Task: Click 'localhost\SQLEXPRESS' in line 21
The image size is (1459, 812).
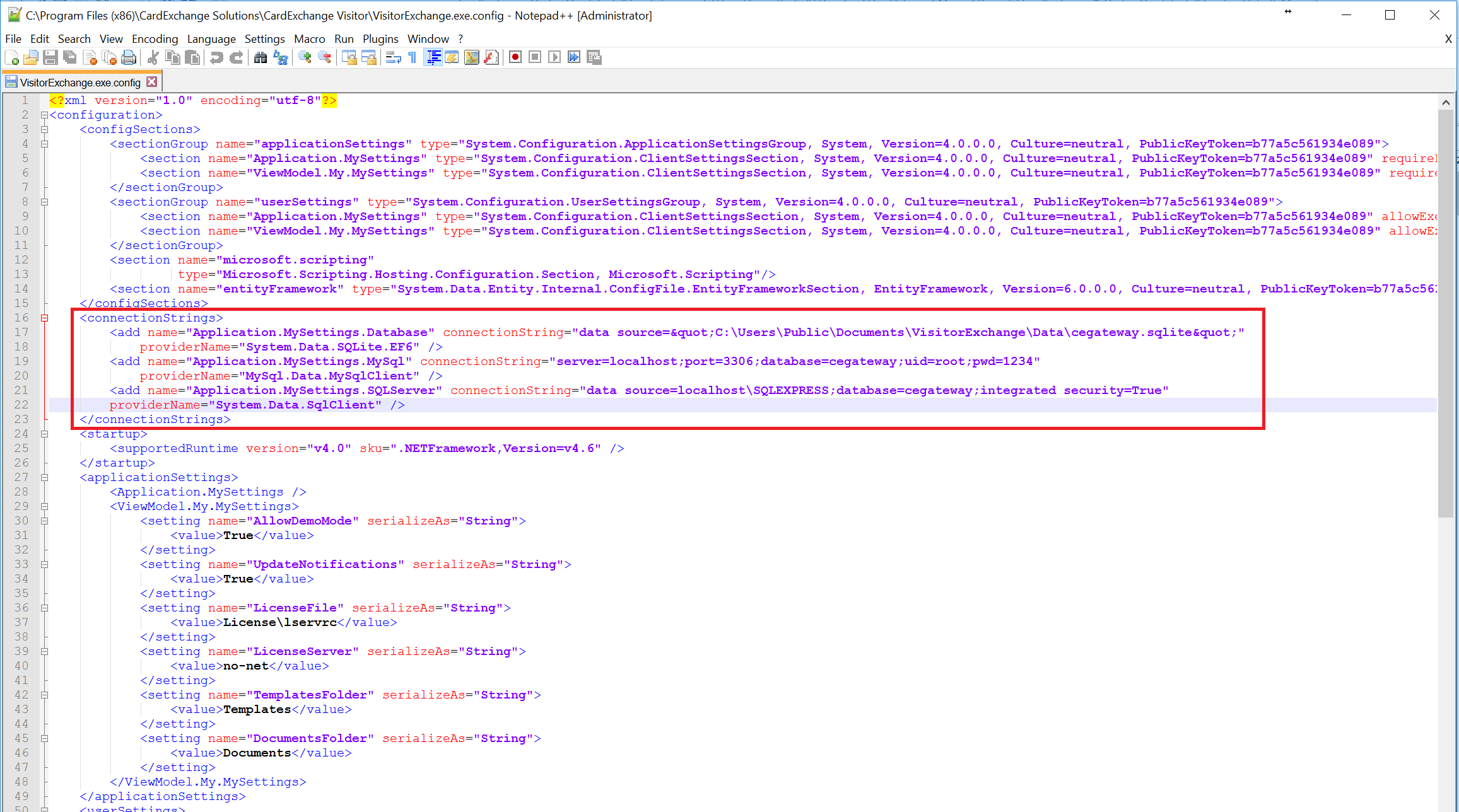Action: [x=753, y=390]
